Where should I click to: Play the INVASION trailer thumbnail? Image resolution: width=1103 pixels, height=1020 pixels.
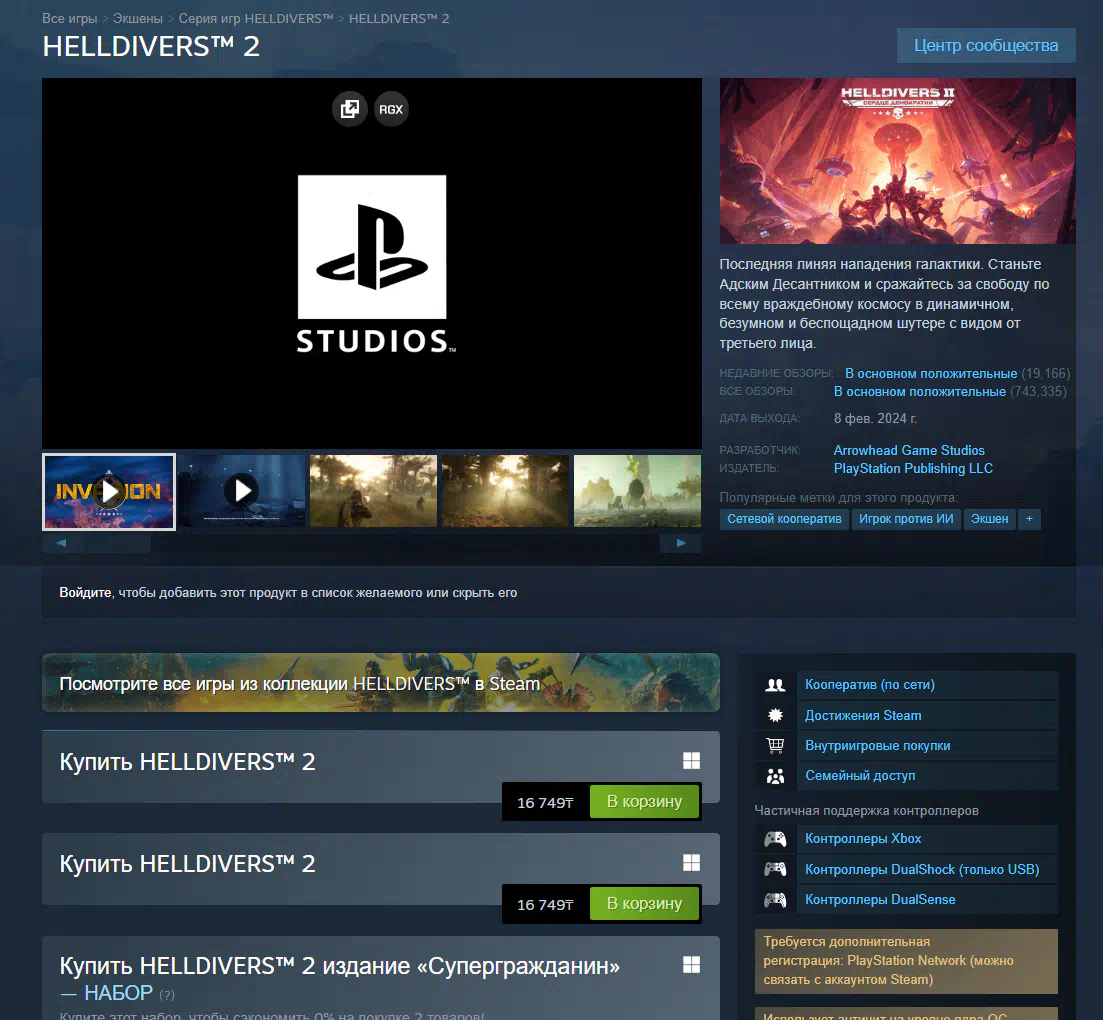tap(109, 491)
